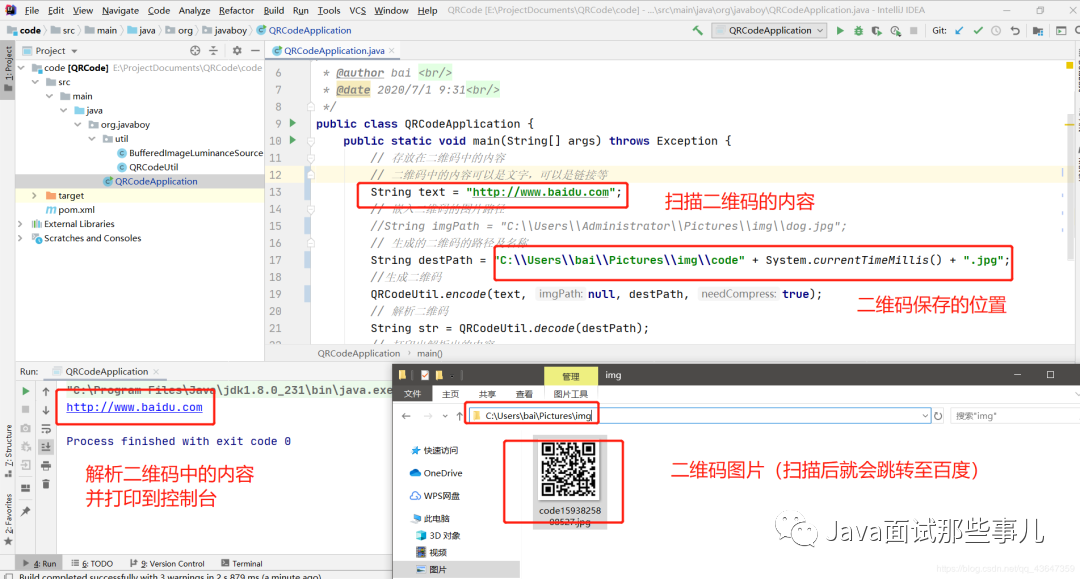Open the QRCodeApplication run configuration dropdown

[769, 30]
